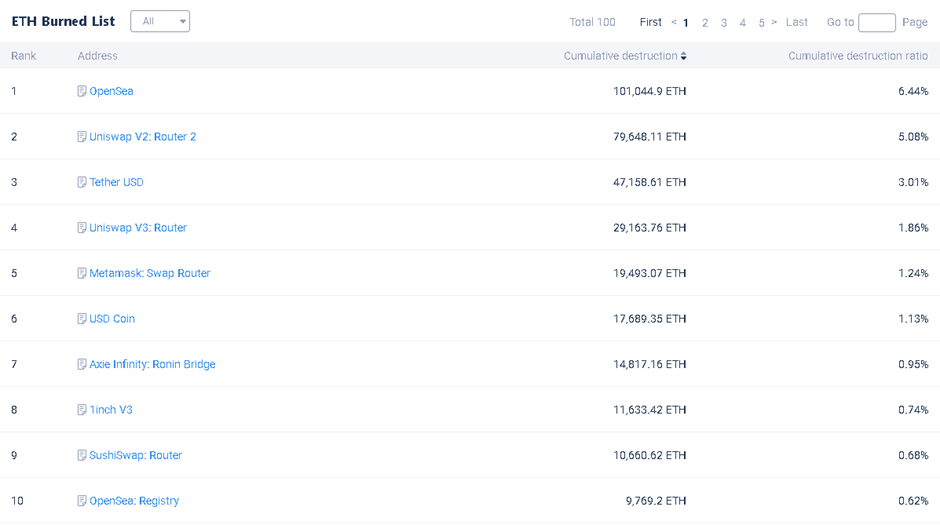Click the icon beside OpenSea: Registry
The width and height of the screenshot is (940, 525).
pos(82,501)
